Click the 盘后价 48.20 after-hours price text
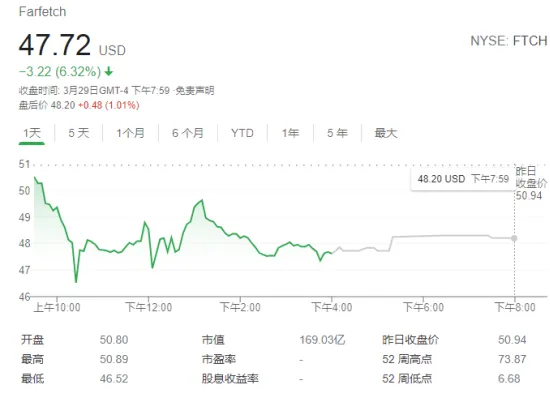 (x=47, y=105)
